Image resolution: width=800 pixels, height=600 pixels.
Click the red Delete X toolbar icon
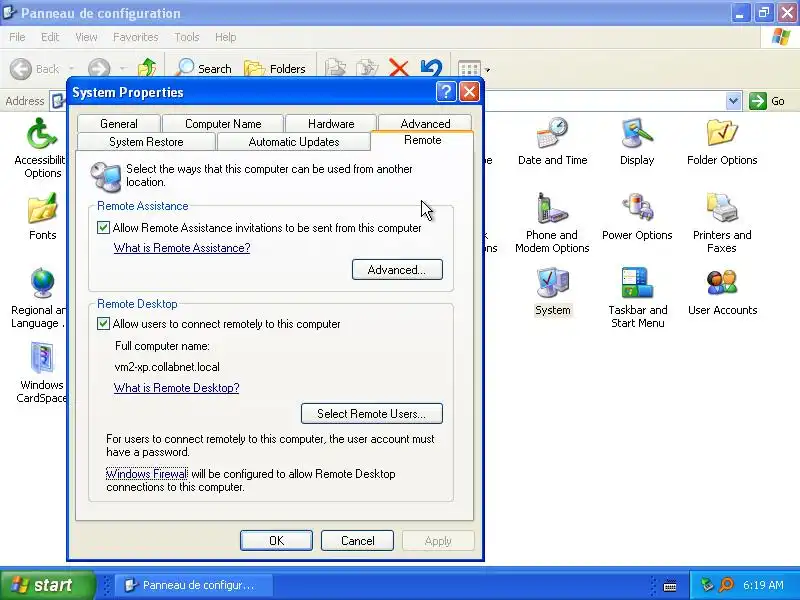coord(398,68)
